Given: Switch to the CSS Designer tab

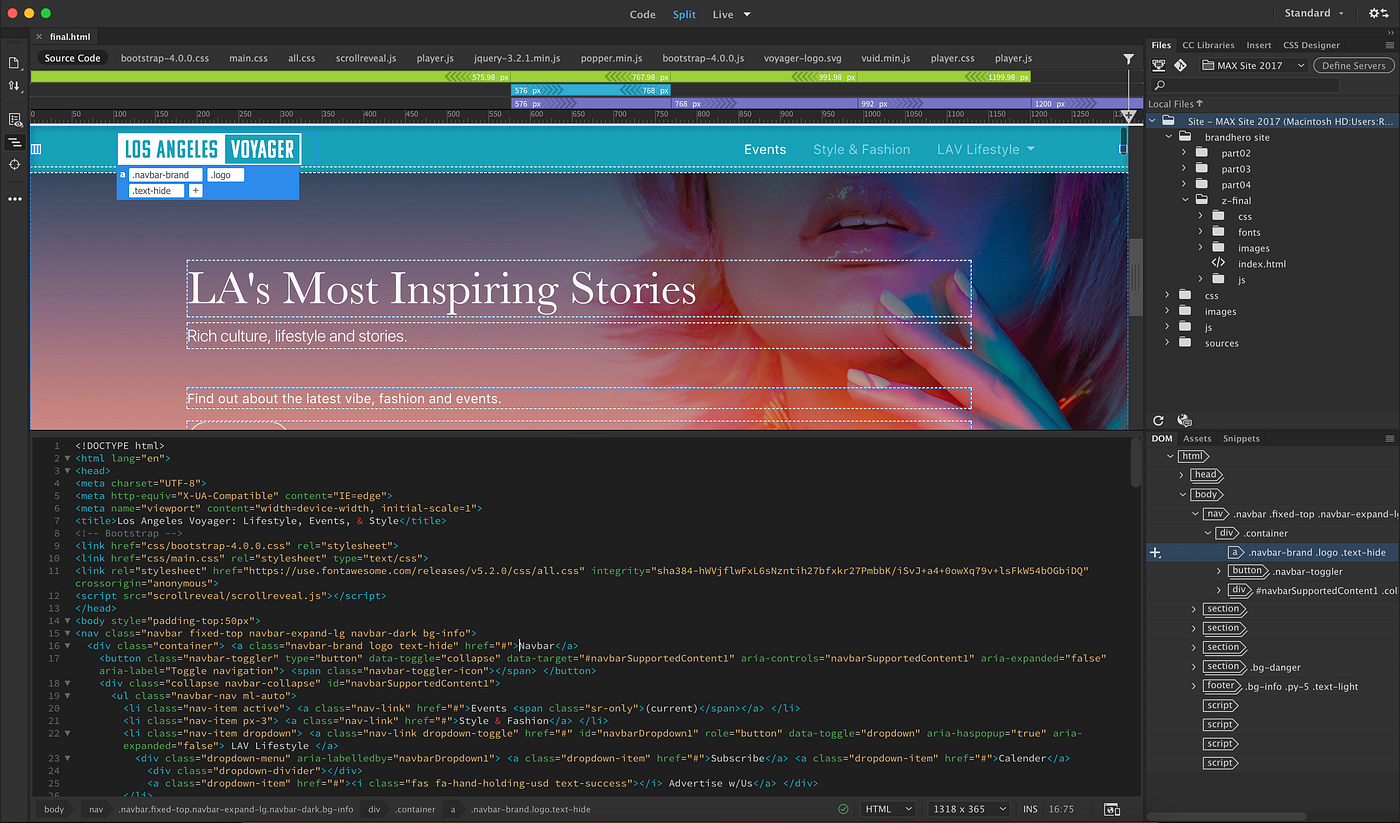Looking at the screenshot, I should [1312, 44].
